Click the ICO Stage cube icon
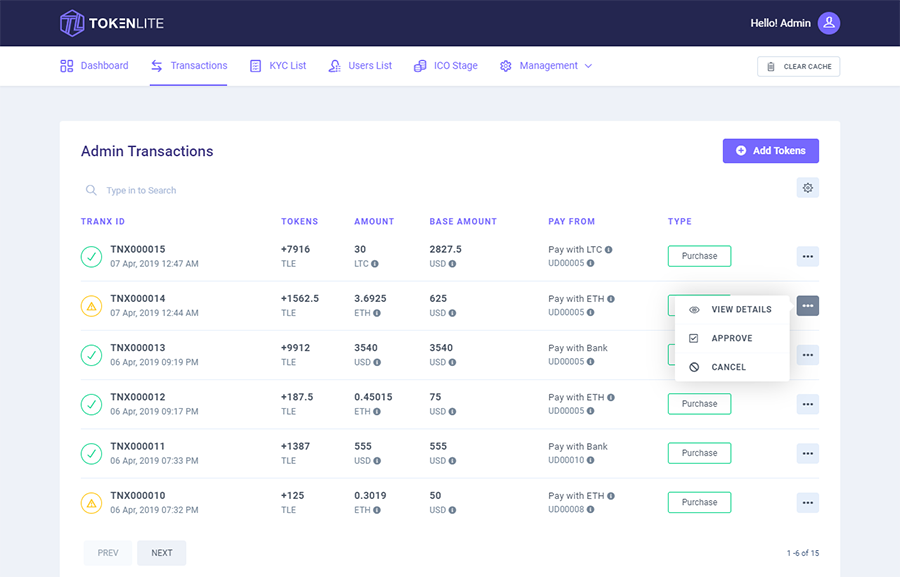 pos(420,65)
